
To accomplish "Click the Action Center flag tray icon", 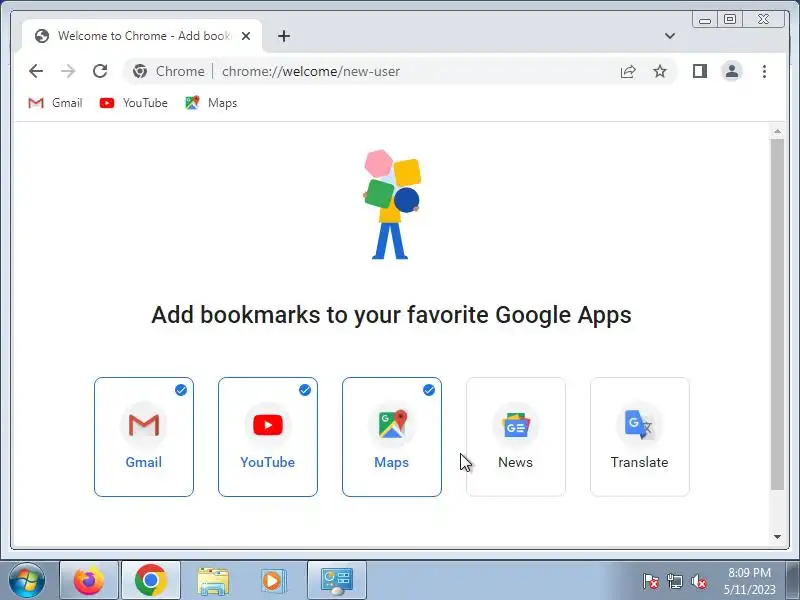I will 651,581.
